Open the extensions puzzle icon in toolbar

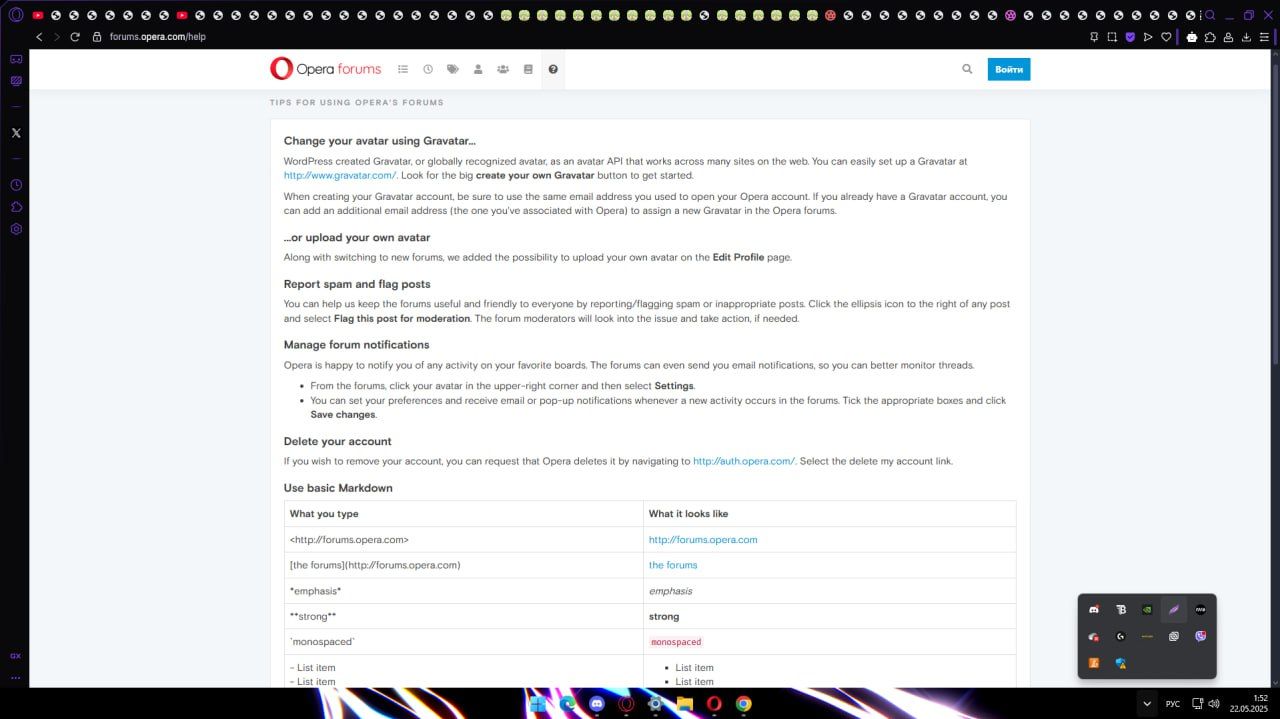pos(1210,37)
